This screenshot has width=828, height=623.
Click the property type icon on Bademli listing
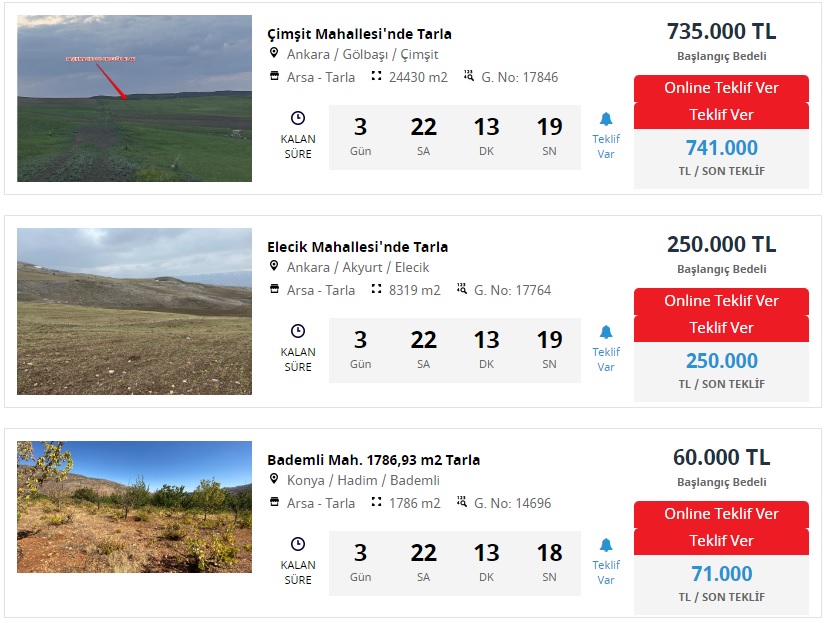(274, 503)
